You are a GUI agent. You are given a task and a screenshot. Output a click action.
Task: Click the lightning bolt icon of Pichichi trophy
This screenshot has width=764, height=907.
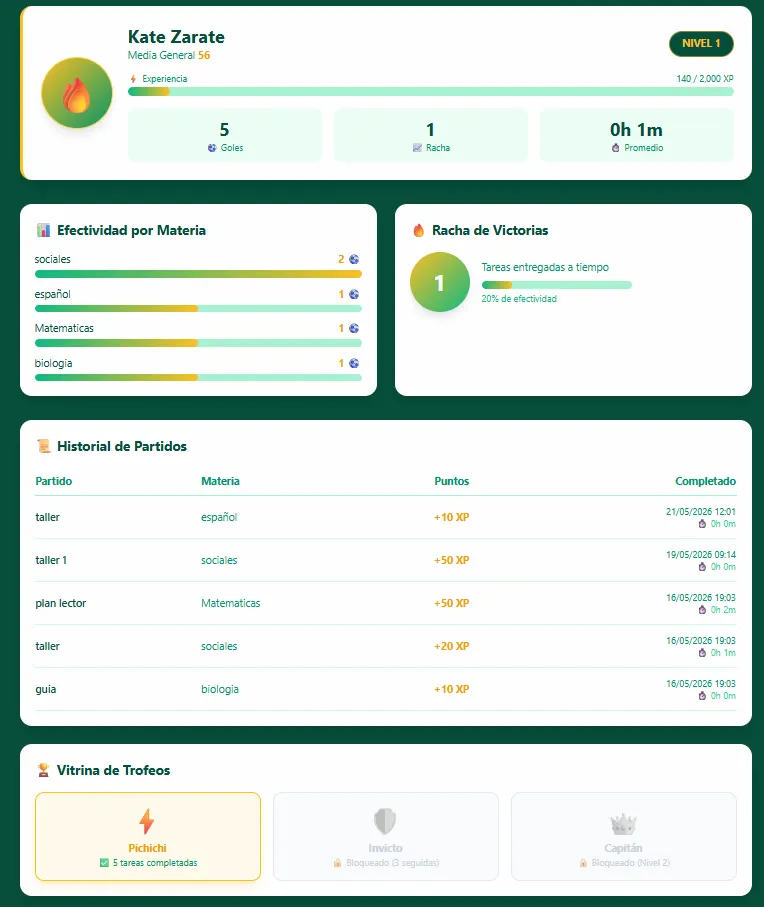(147, 821)
